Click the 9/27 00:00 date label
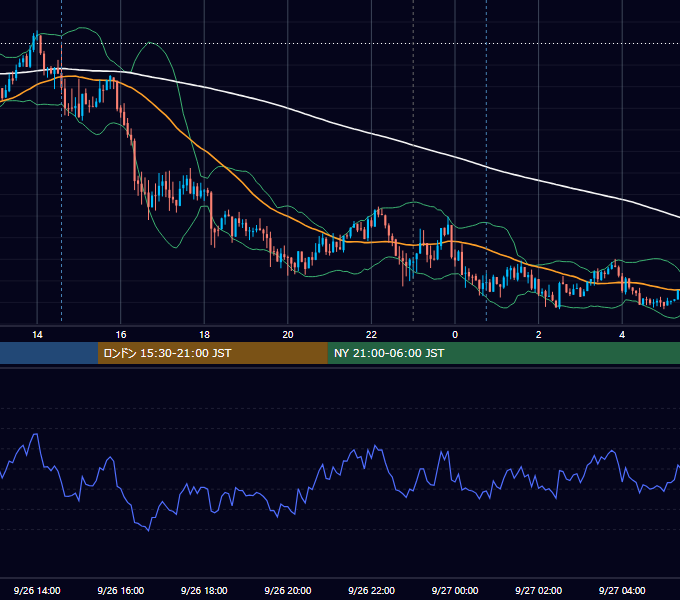 (x=455, y=590)
